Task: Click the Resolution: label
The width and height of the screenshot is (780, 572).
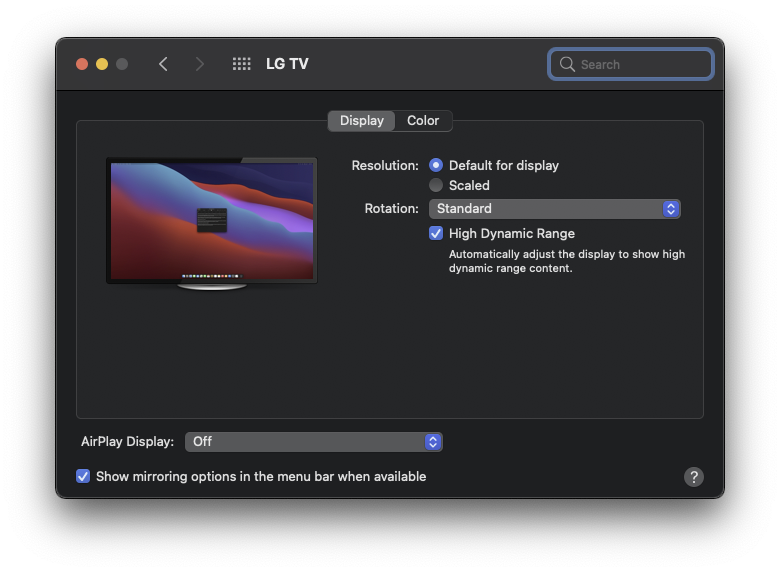Action: pyautogui.click(x=385, y=166)
